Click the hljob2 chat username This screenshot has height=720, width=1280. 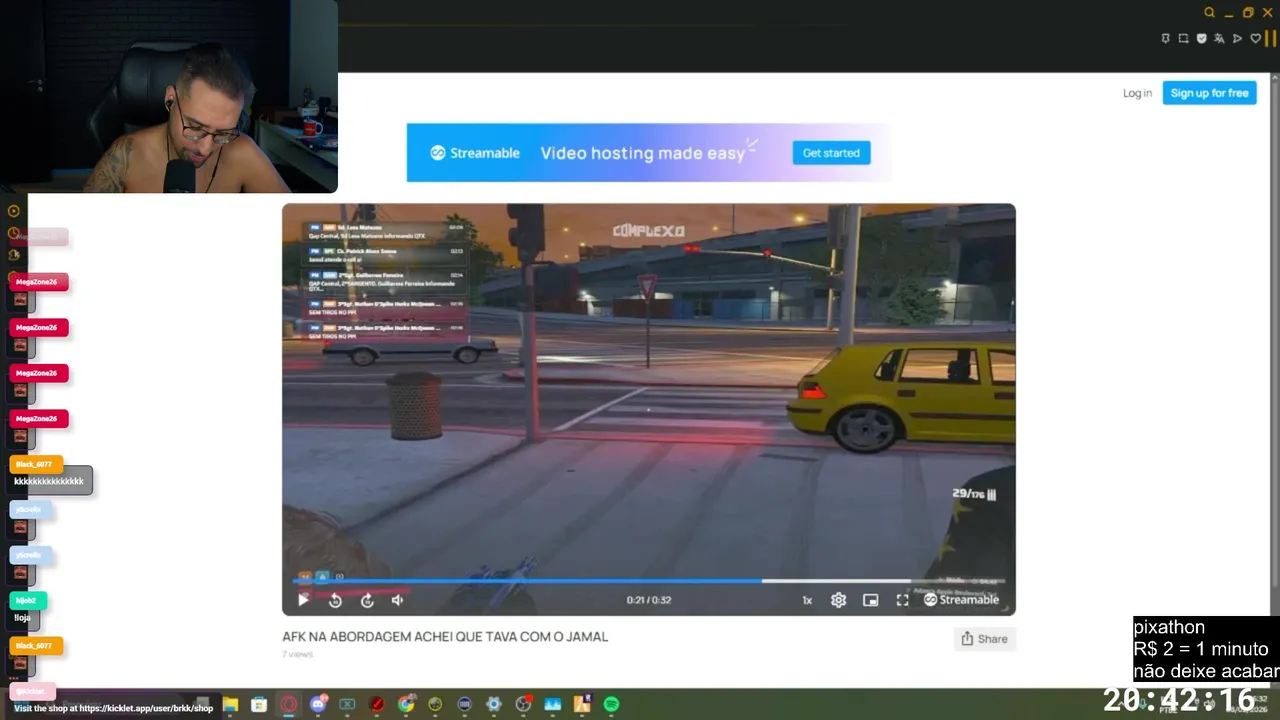click(x=27, y=600)
